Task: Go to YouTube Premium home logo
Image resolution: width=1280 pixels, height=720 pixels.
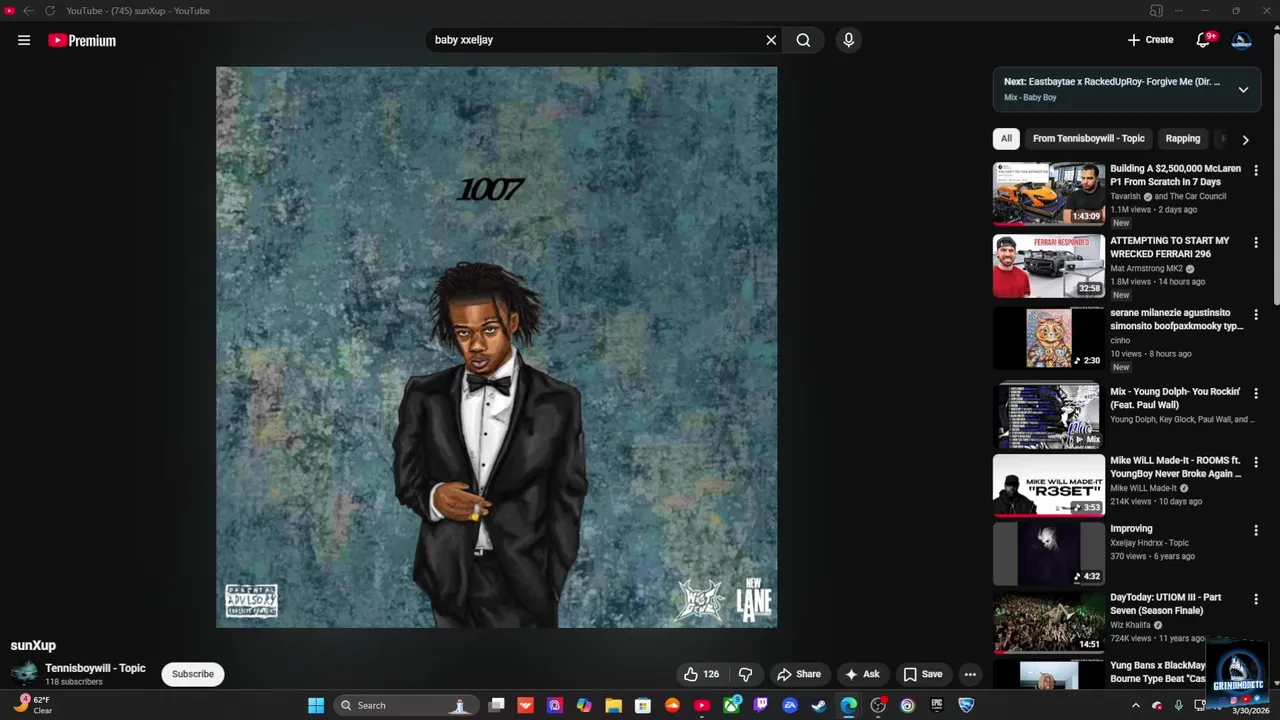Action: pos(82,40)
